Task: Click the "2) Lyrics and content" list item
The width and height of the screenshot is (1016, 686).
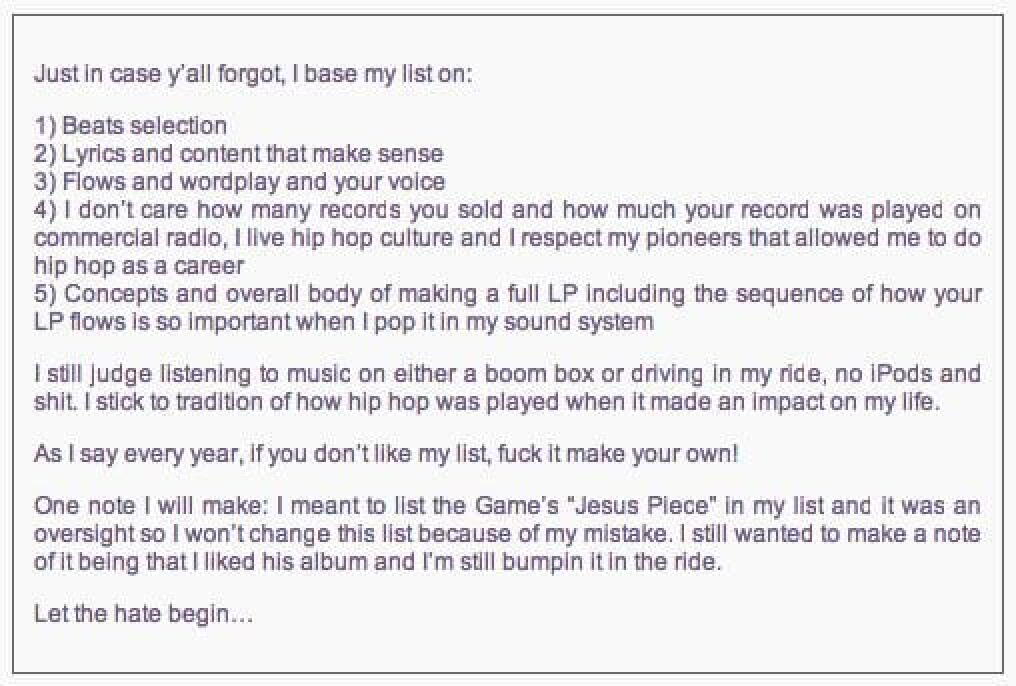Action: (238, 154)
